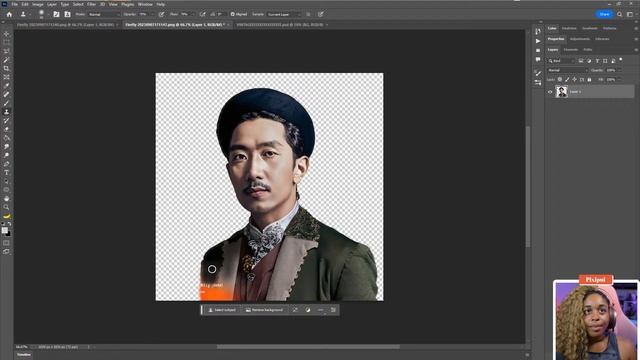Filter layers by smart objects icon
The image size is (640, 360).
(x=613, y=61)
